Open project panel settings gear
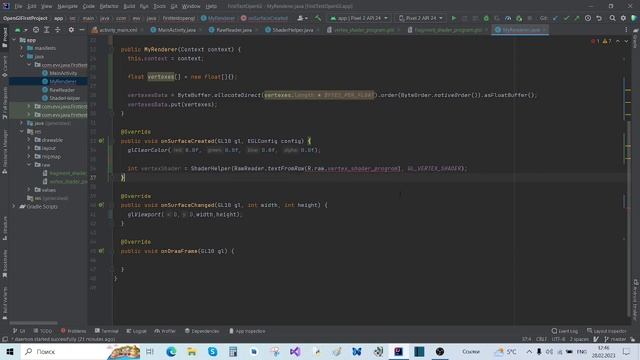The width and height of the screenshot is (640, 360). point(71,30)
